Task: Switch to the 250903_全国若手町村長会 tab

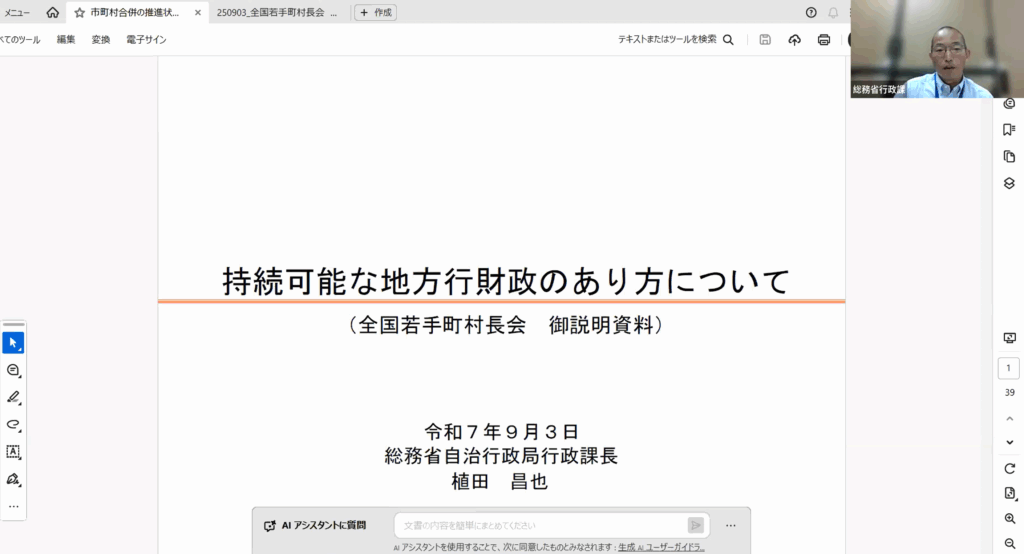Action: coord(276,13)
